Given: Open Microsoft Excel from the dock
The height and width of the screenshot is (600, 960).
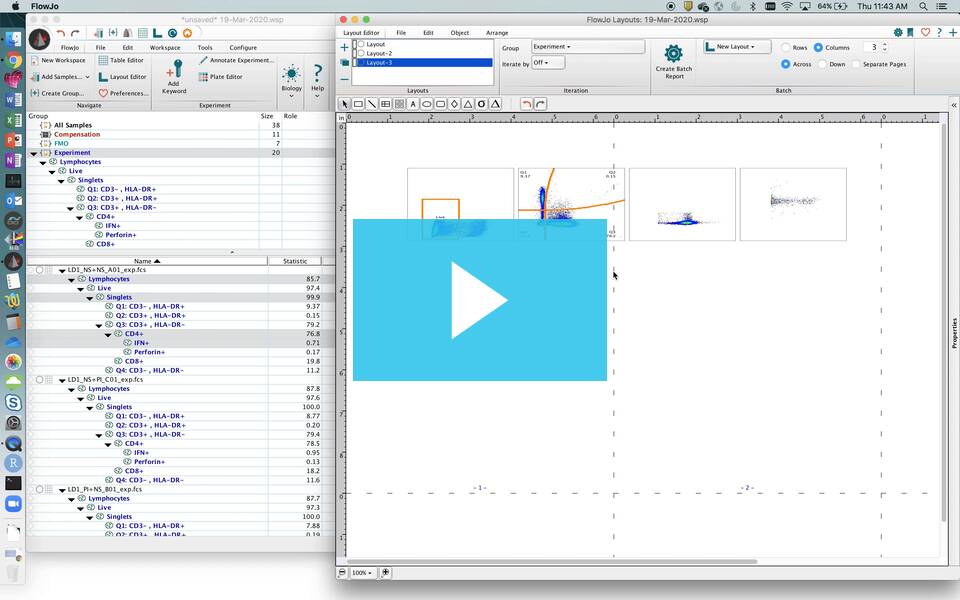Looking at the screenshot, I should coord(13,121).
